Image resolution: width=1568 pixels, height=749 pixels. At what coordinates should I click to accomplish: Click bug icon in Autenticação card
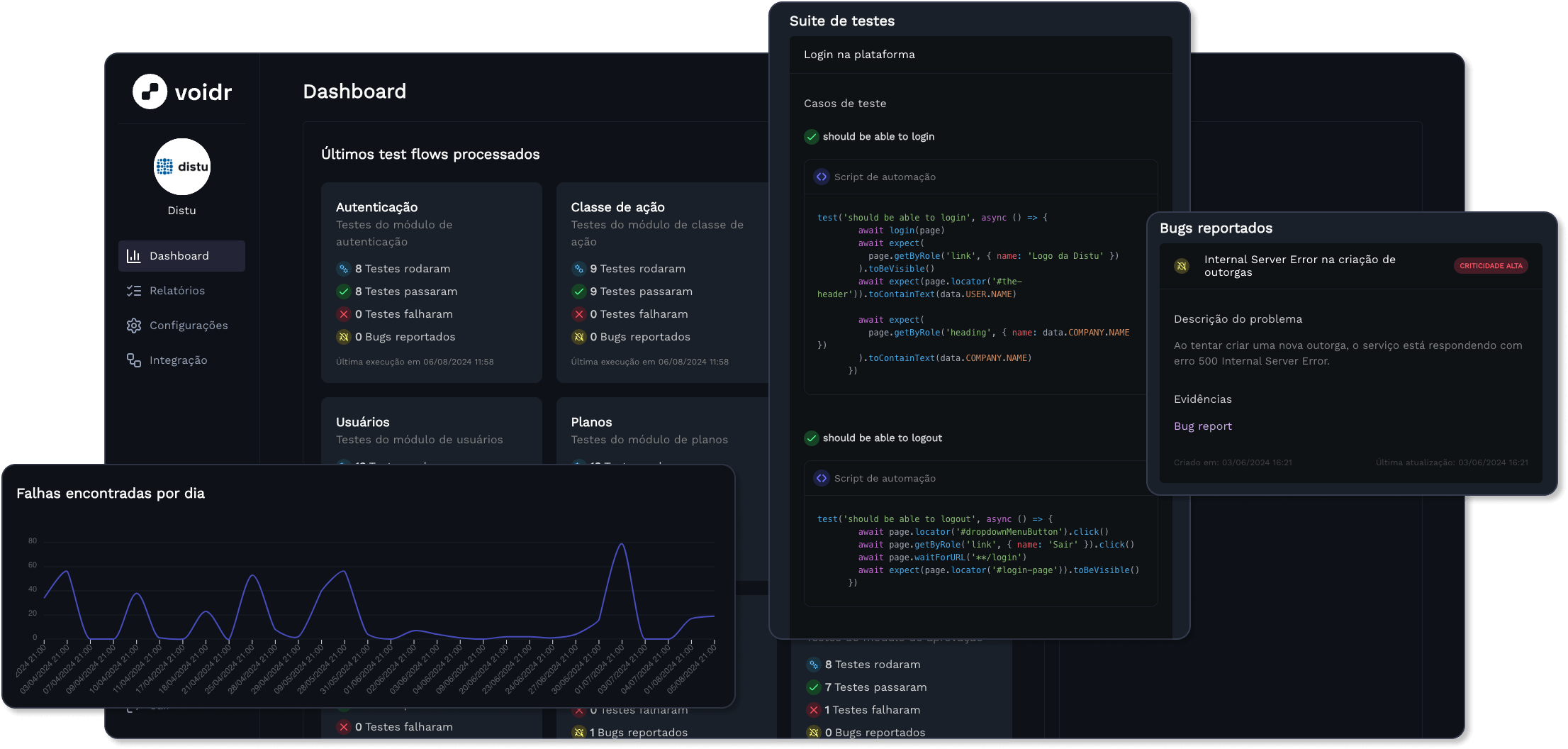point(344,337)
